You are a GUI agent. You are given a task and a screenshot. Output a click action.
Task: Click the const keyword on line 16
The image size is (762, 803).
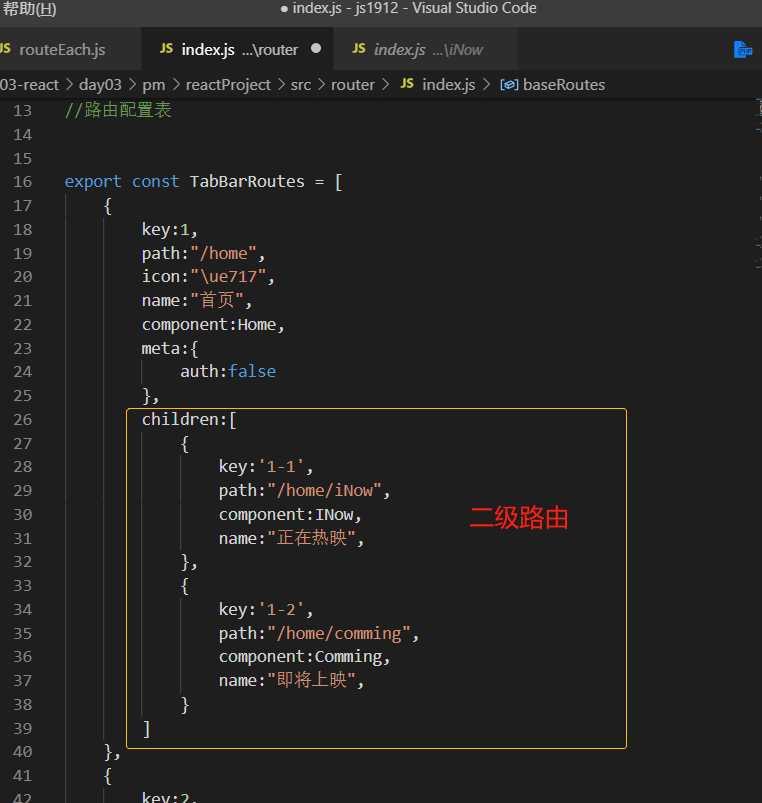156,181
